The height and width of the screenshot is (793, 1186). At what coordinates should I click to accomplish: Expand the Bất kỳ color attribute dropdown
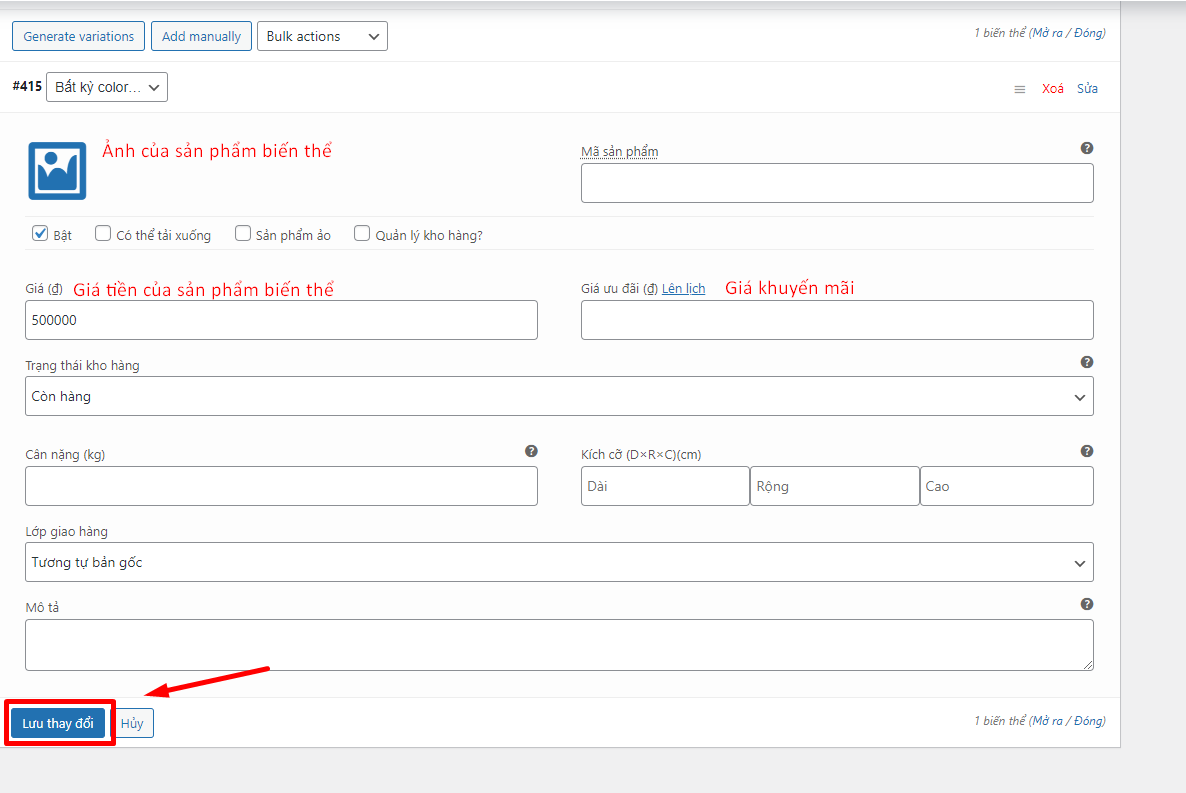[107, 87]
